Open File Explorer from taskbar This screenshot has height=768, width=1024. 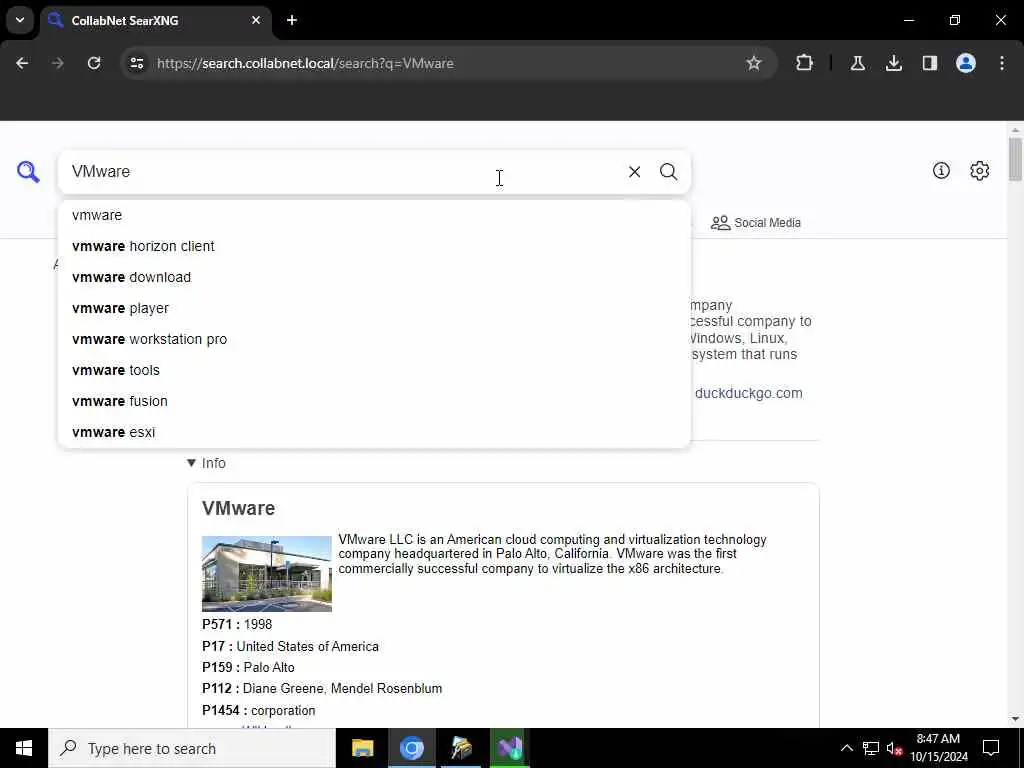tap(362, 748)
